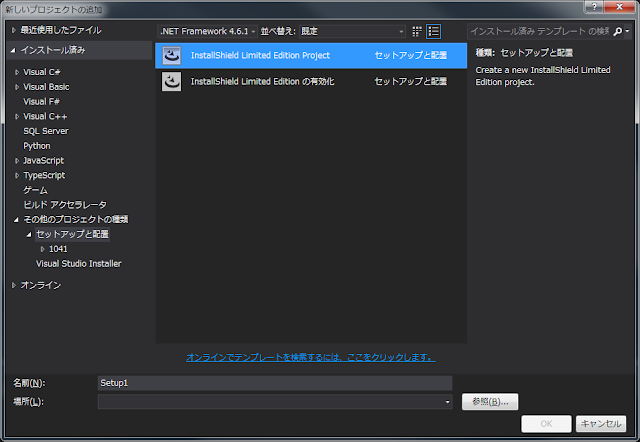Select InstallShield Limited Edition Project template
Image resolution: width=640 pixels, height=442 pixels.
pyautogui.click(x=311, y=56)
